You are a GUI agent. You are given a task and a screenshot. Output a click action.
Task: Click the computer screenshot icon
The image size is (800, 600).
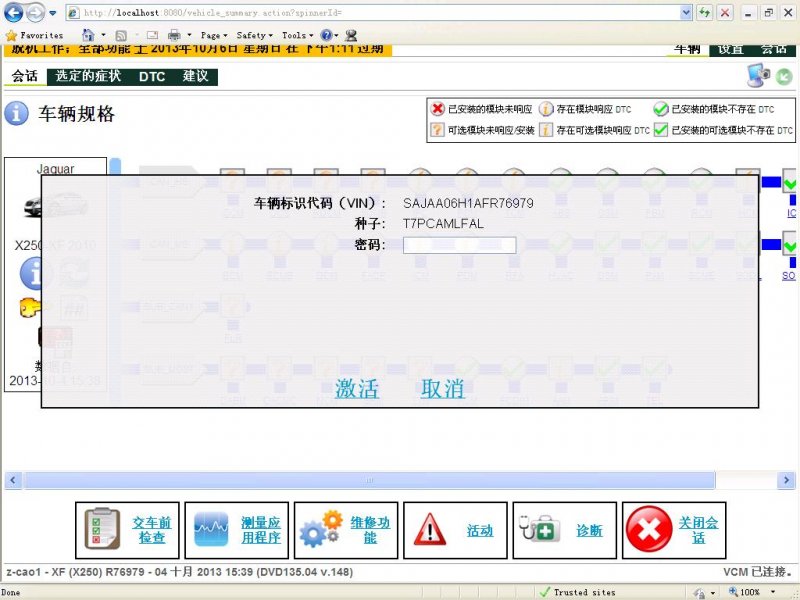pyautogui.click(x=759, y=75)
